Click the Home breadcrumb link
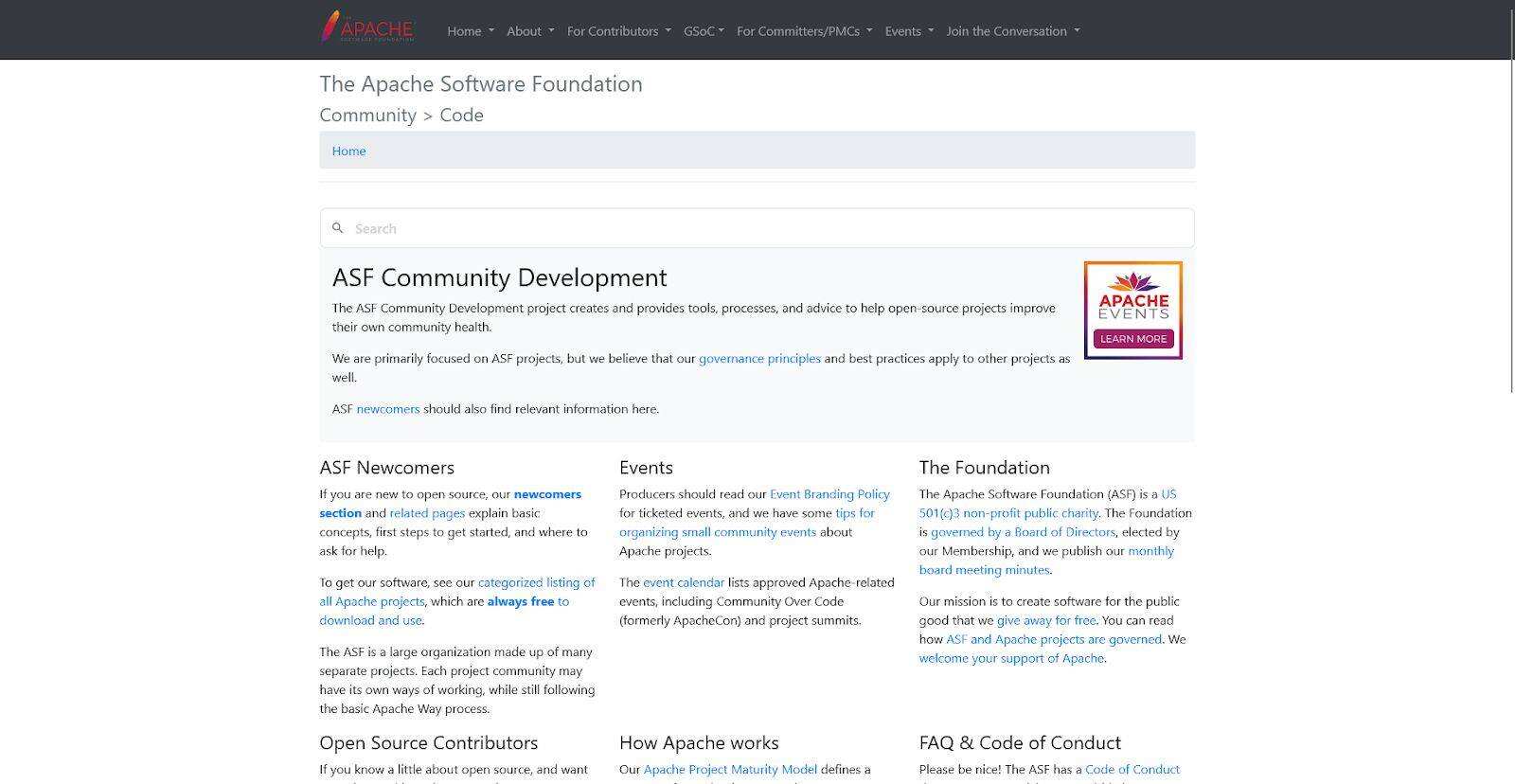The height and width of the screenshot is (784, 1515). coord(348,151)
